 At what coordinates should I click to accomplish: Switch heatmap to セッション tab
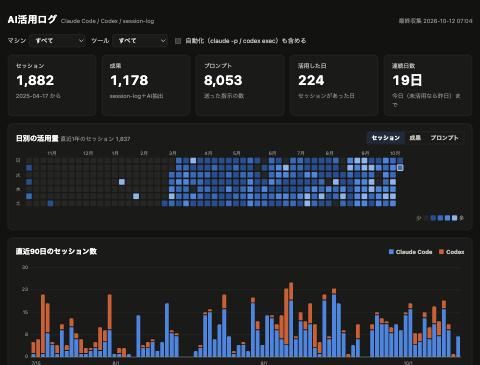coord(386,138)
